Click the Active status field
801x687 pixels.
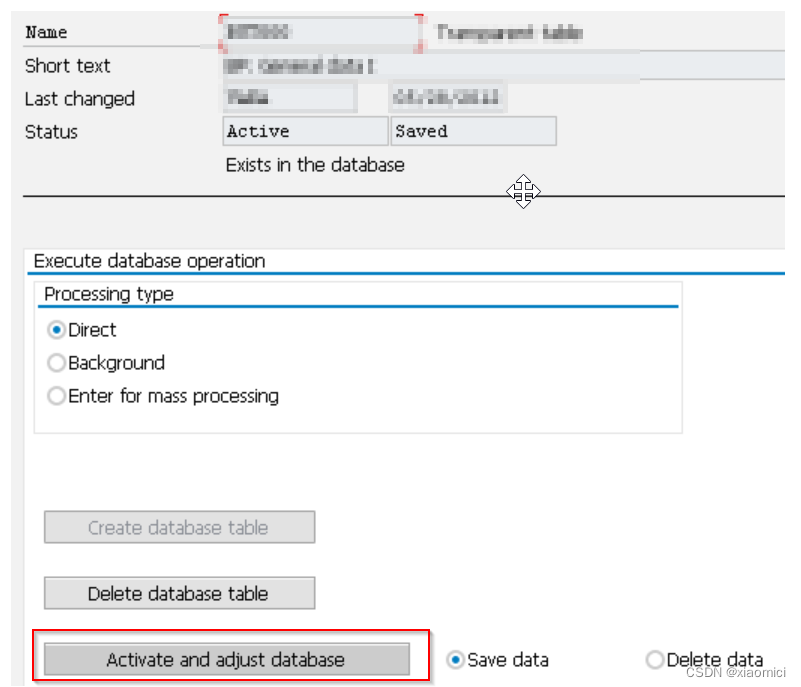click(x=304, y=131)
